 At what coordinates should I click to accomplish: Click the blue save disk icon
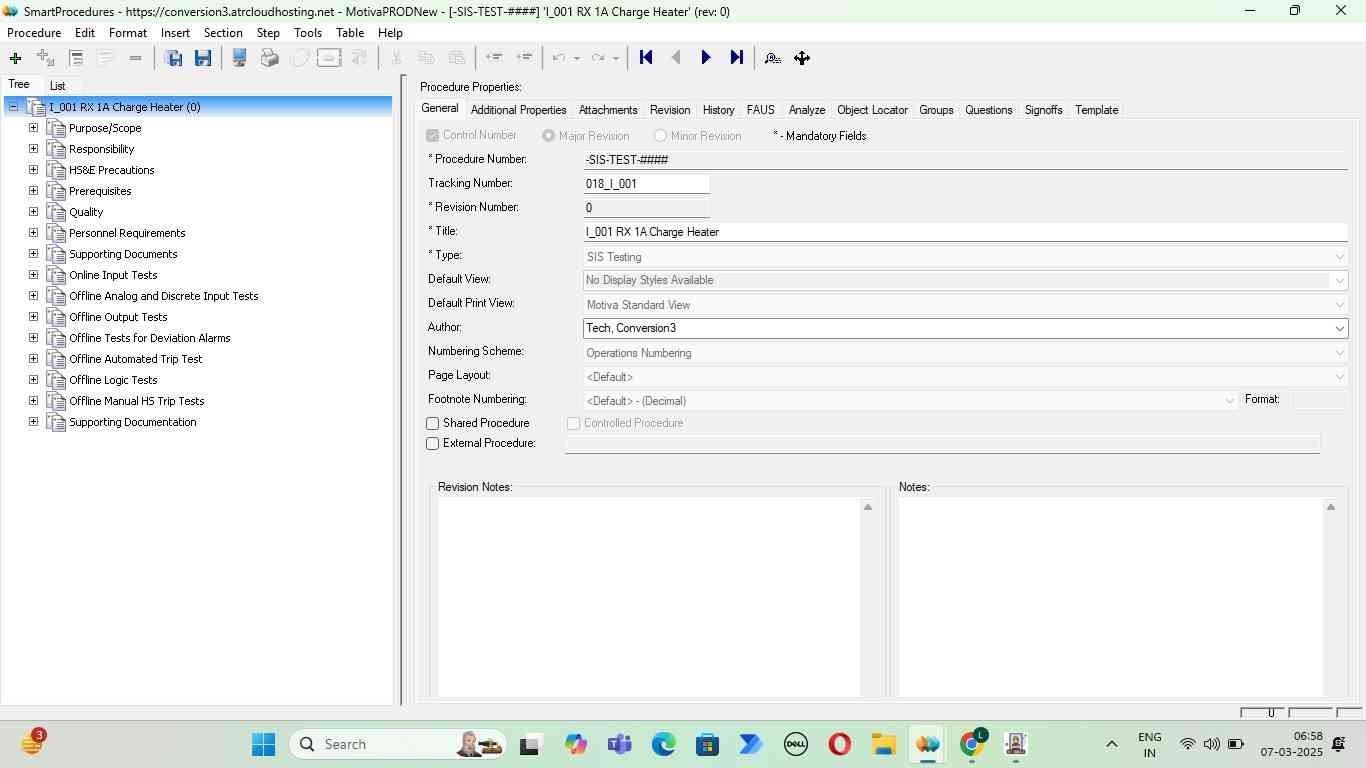click(x=203, y=58)
